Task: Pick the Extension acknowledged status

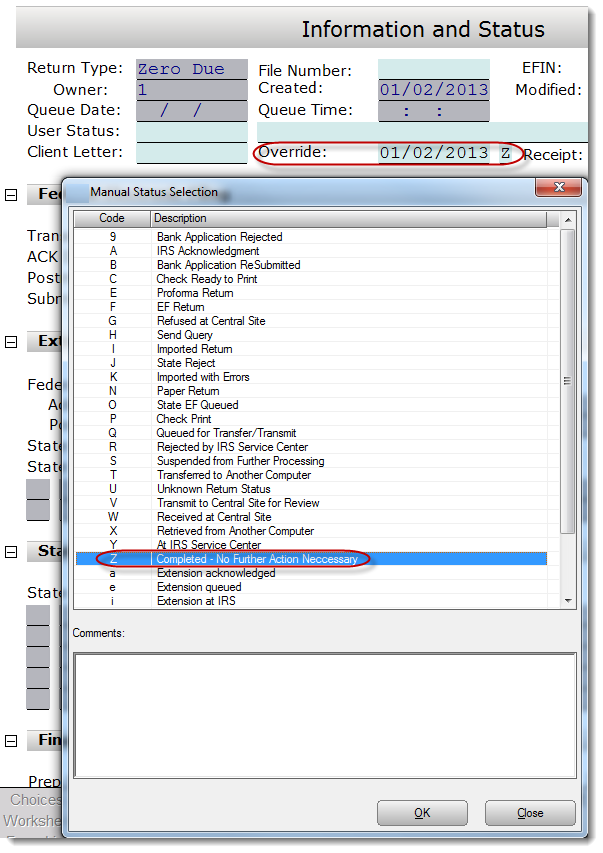Action: [x=216, y=573]
